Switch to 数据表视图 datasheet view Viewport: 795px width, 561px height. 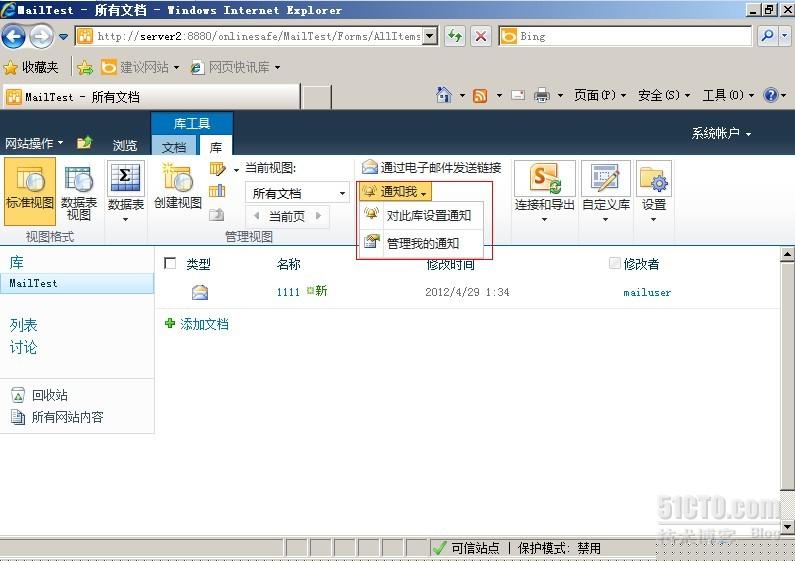click(x=79, y=191)
